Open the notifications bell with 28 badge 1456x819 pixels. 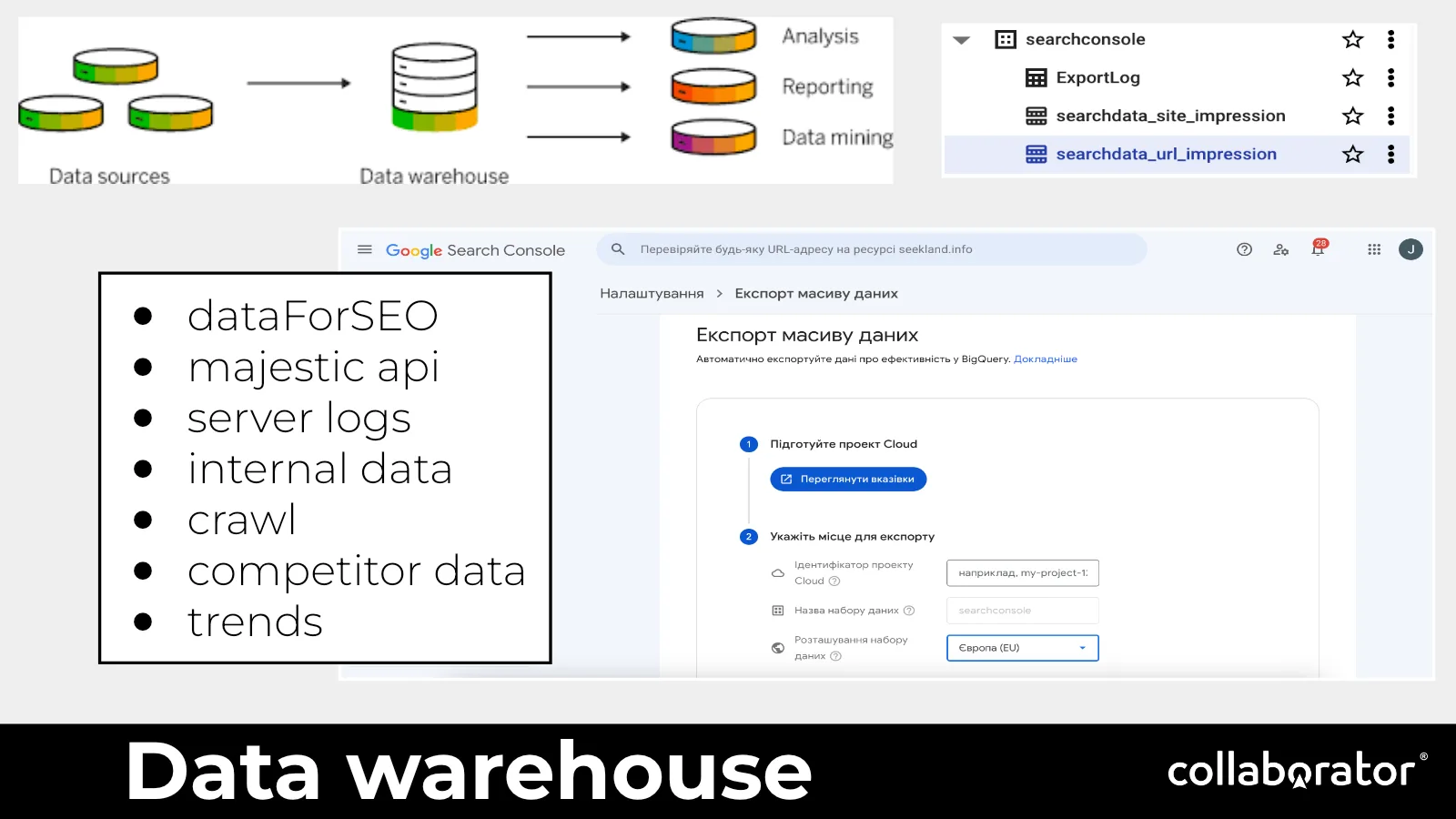(x=1319, y=248)
